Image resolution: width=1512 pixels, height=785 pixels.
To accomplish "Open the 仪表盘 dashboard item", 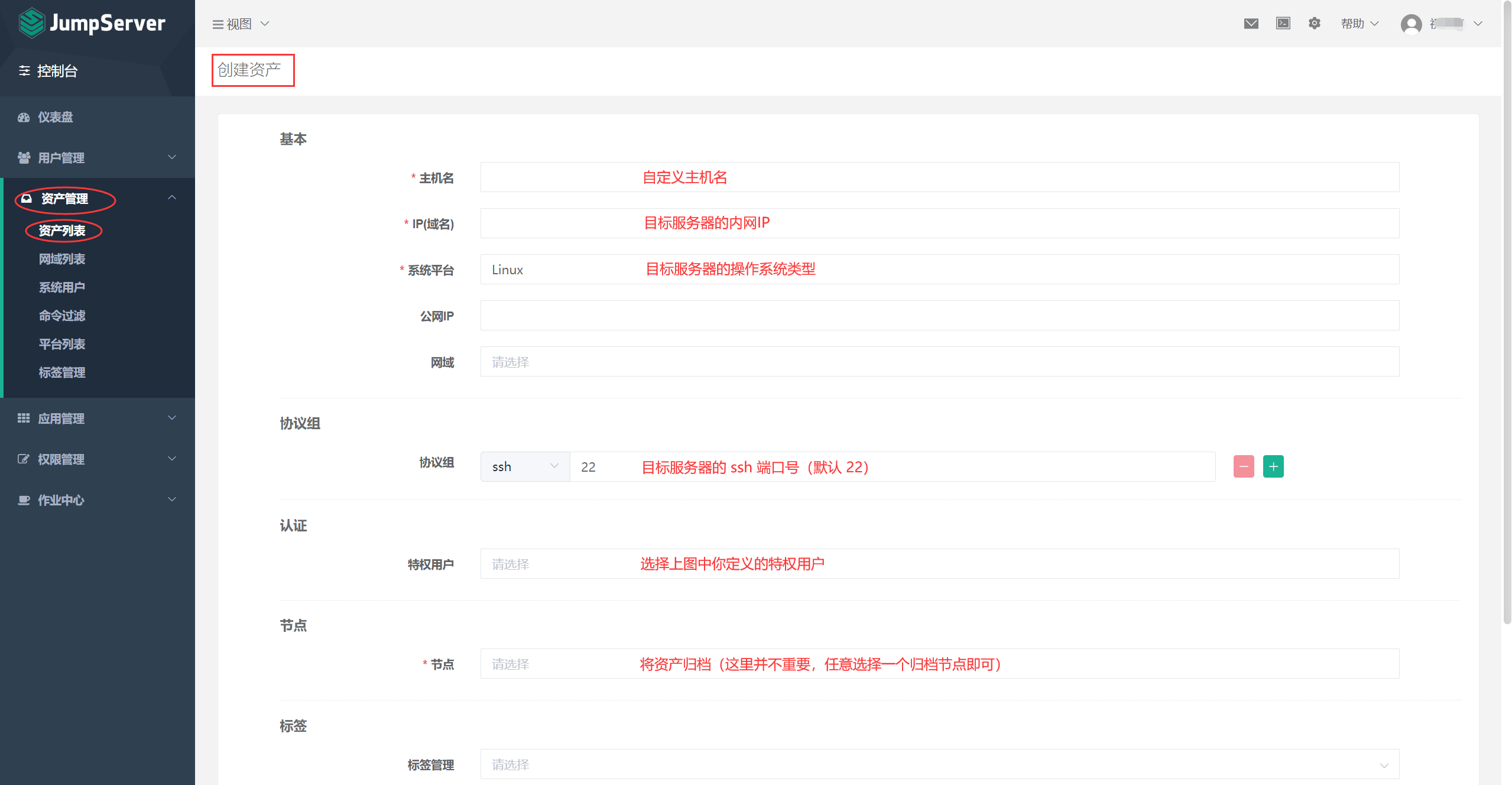I will [x=56, y=117].
